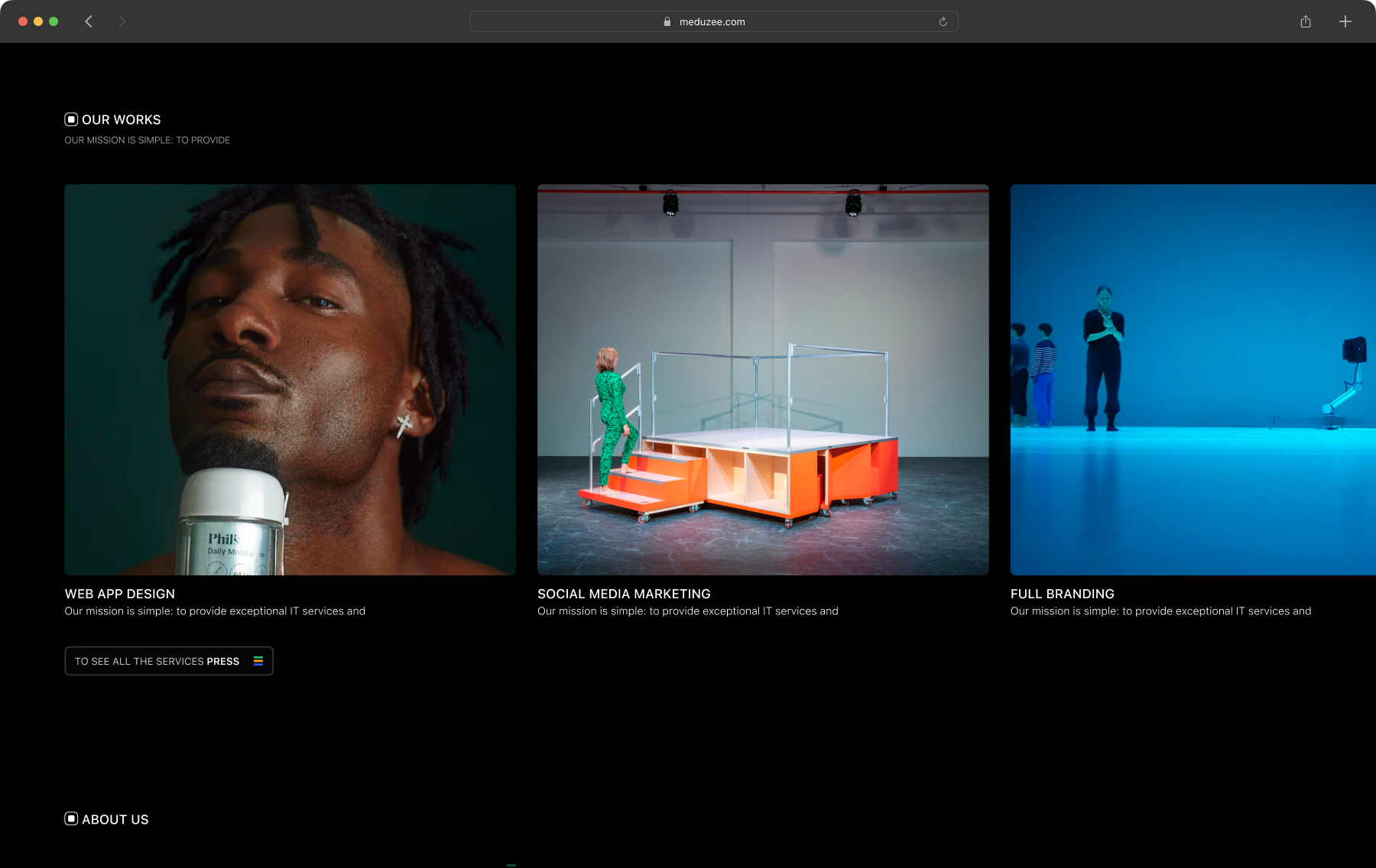The width and height of the screenshot is (1376, 868).
Task: Click the colored menu icon in services button
Action: click(258, 661)
